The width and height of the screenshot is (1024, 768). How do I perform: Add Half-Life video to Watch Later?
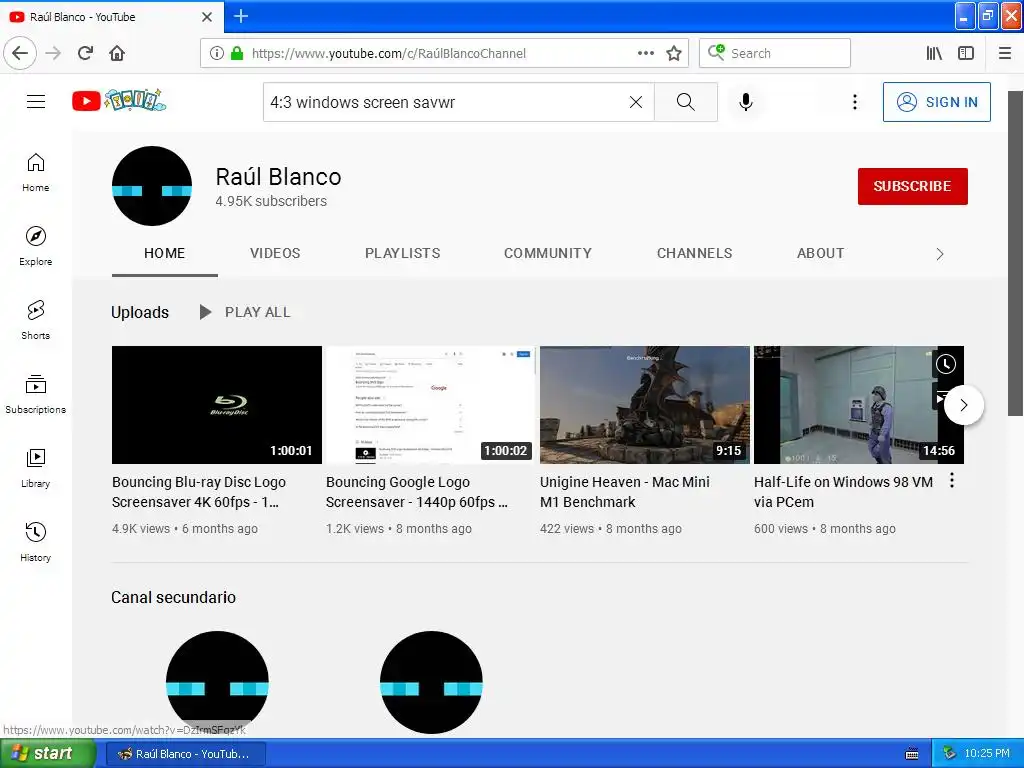tap(946, 364)
